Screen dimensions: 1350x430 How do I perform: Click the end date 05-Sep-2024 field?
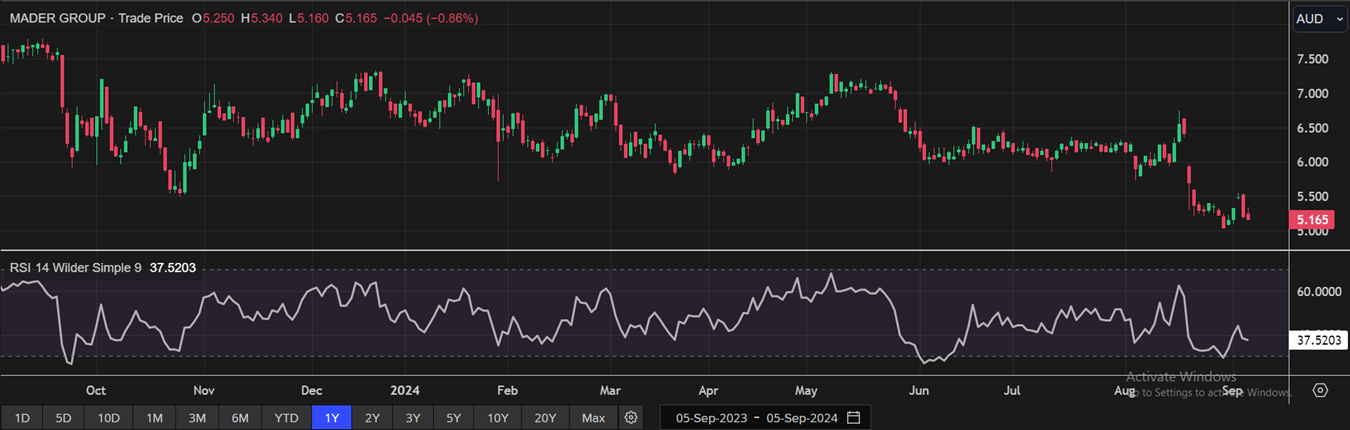coord(802,417)
